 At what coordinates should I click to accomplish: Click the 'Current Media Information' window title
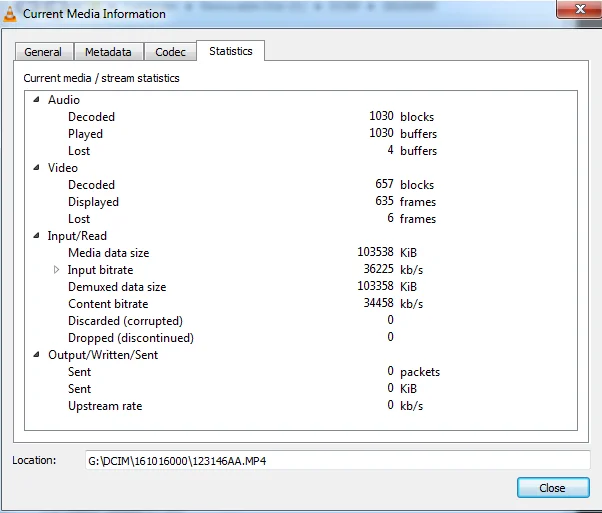pos(94,14)
